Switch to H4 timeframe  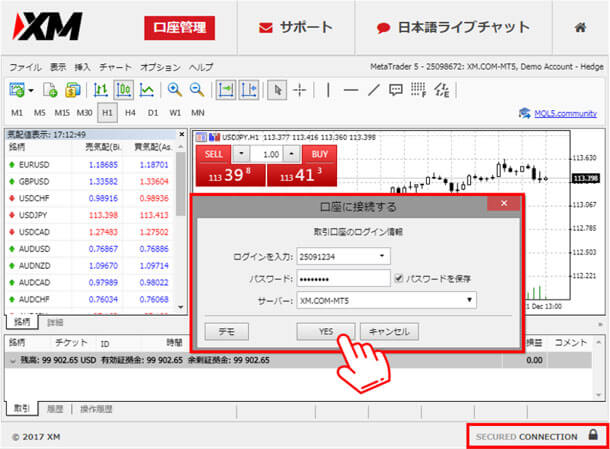[x=130, y=113]
